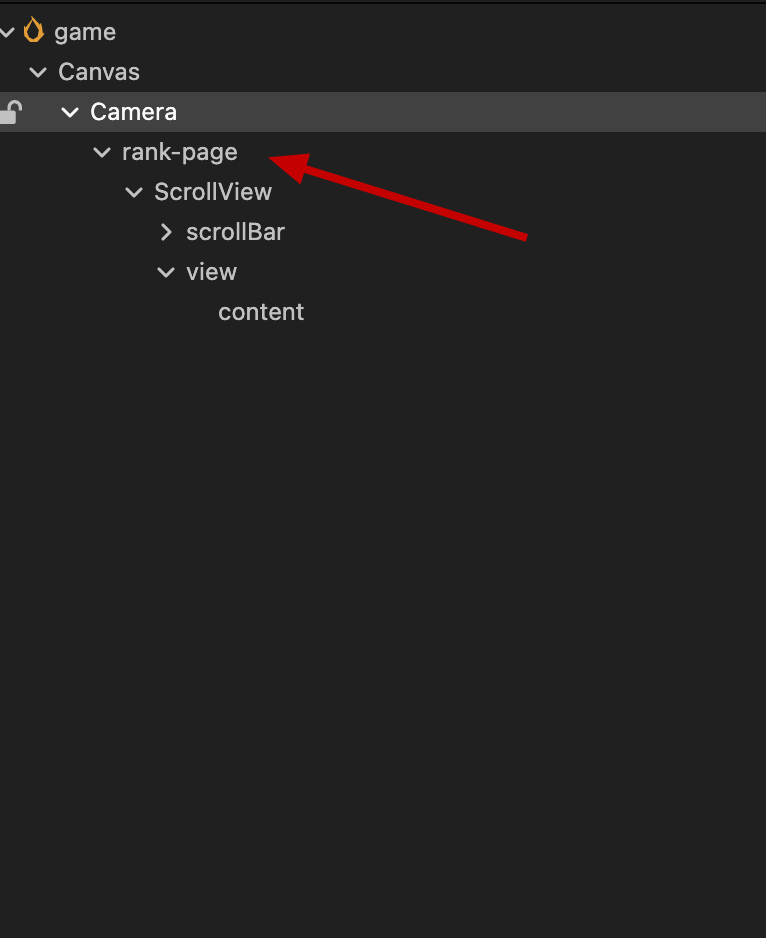
Task: Collapse the Camera node's children
Action: (x=70, y=112)
